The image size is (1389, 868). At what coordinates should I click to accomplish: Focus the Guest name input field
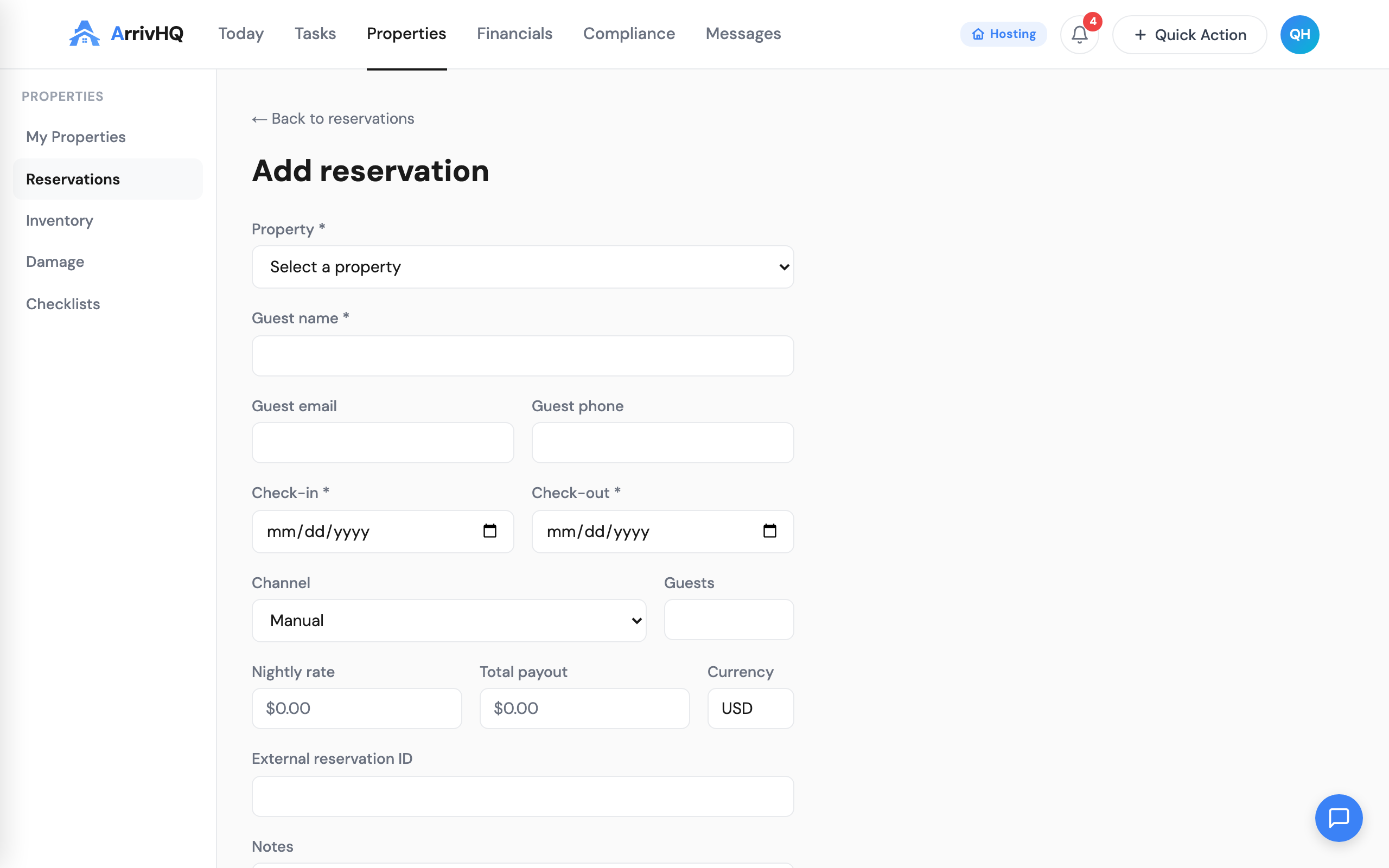pos(523,356)
